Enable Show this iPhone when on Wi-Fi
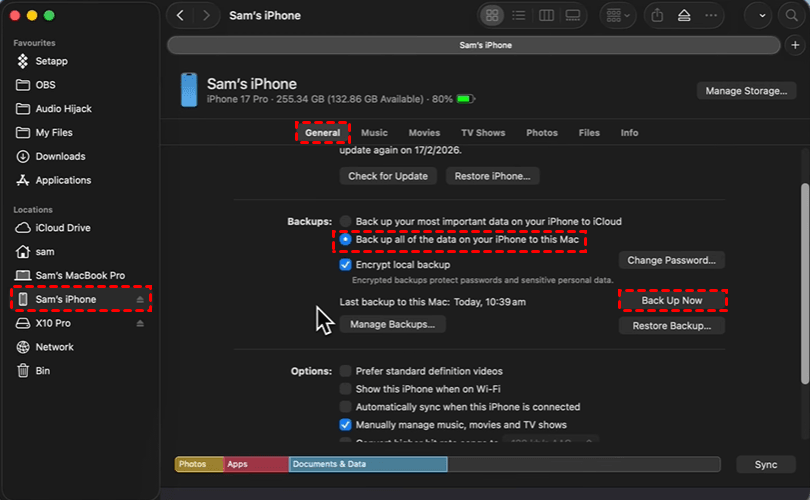The width and height of the screenshot is (810, 500). coord(346,389)
